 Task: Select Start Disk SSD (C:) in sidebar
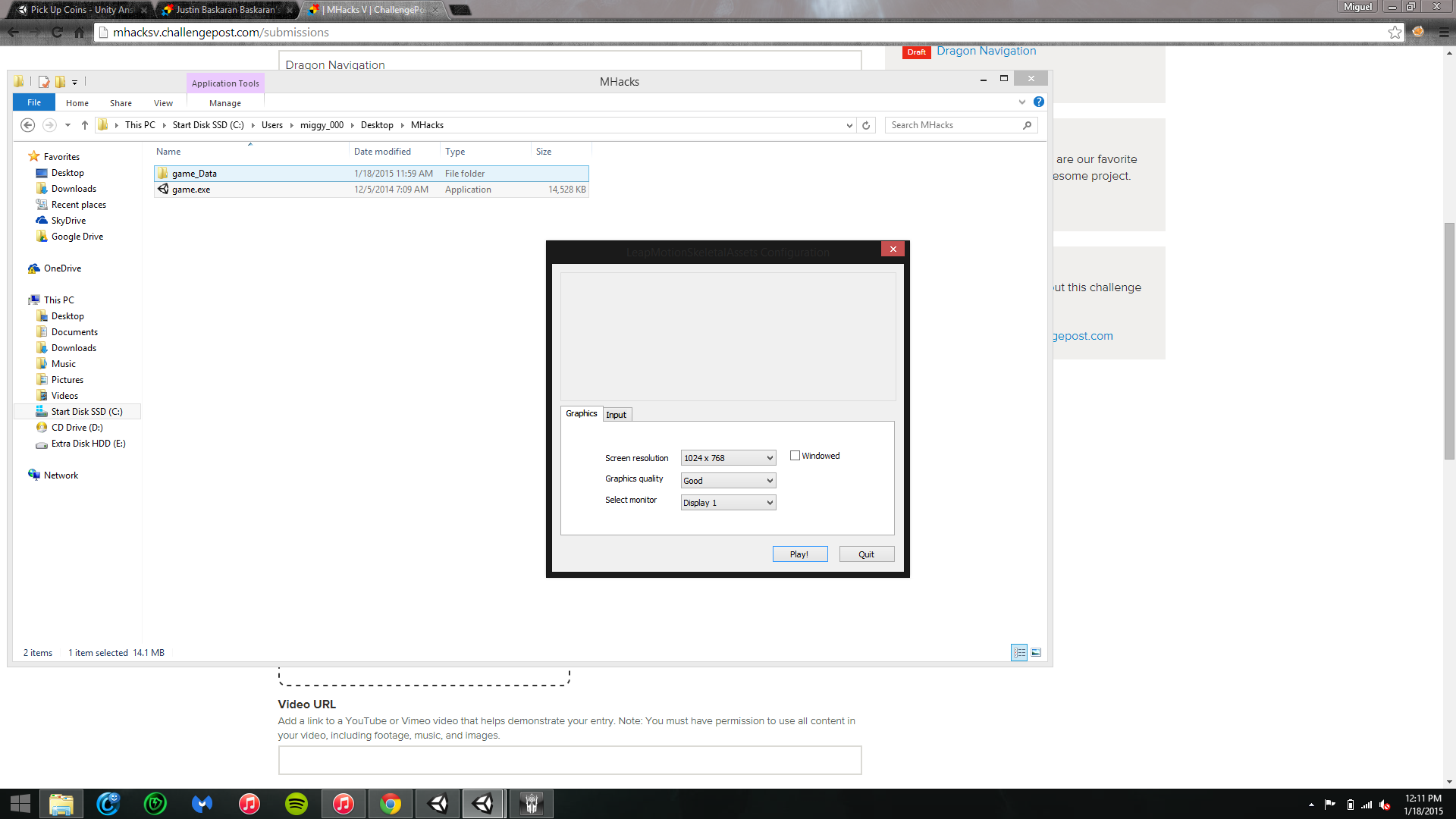point(86,412)
